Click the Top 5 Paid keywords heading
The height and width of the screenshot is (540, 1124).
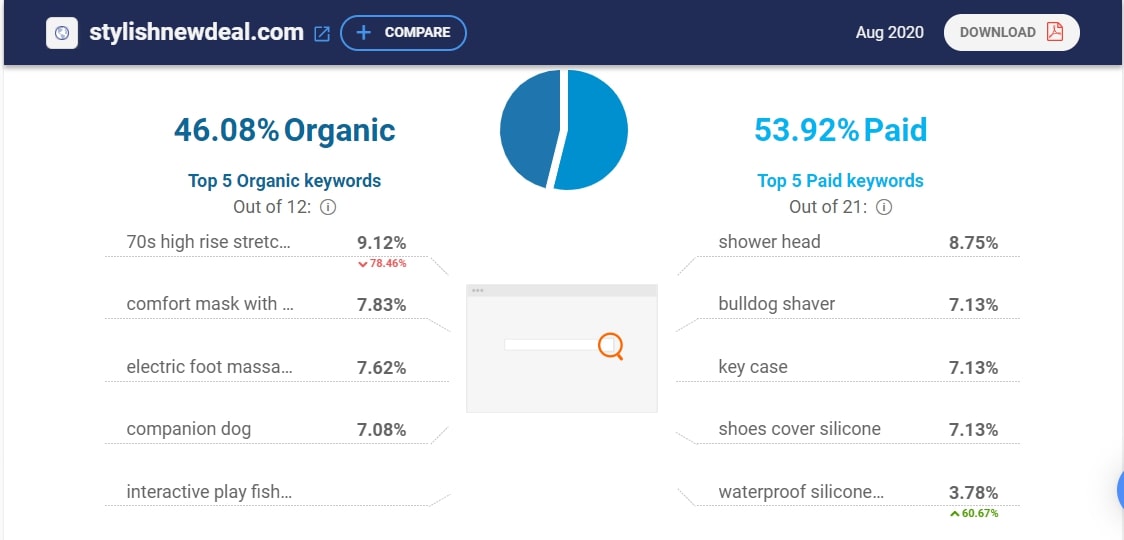pos(840,181)
